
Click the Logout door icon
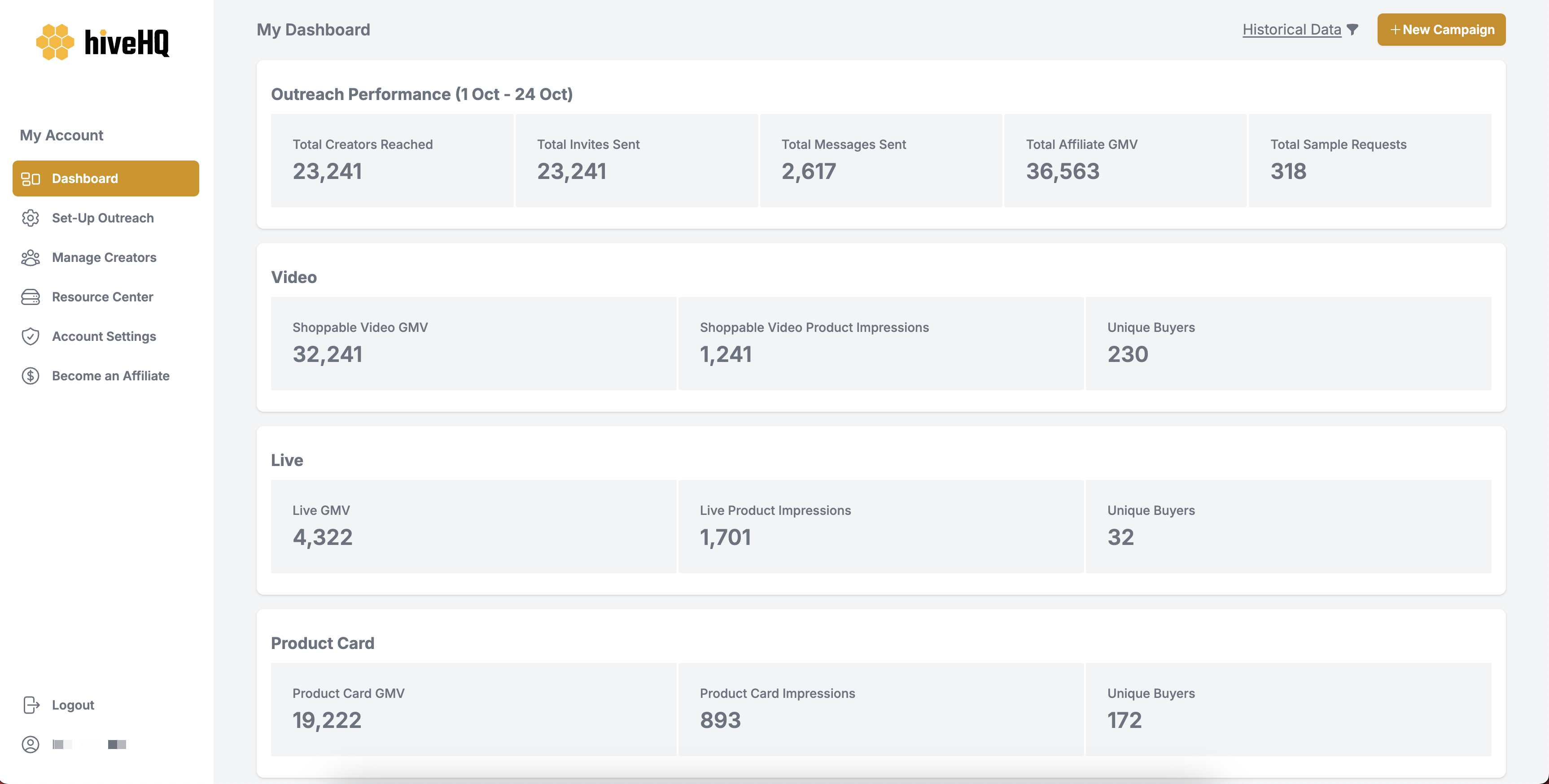click(x=31, y=705)
